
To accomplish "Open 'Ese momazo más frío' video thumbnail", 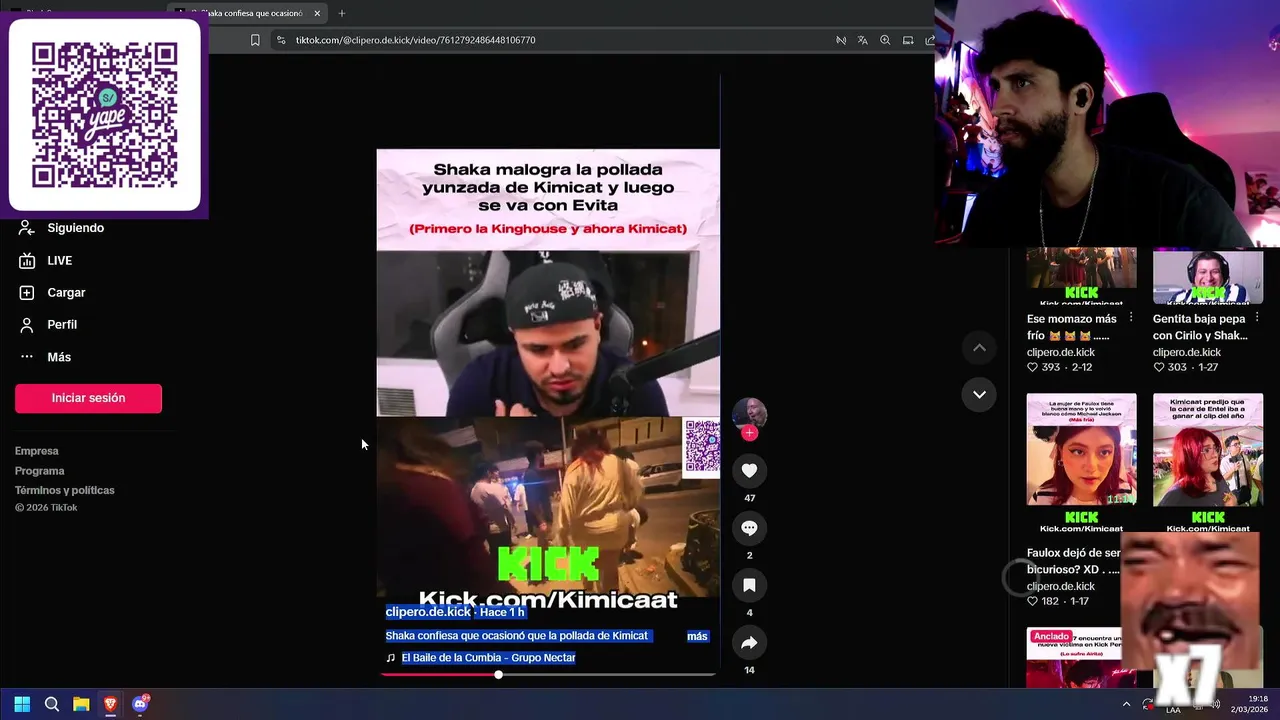I will pyautogui.click(x=1081, y=275).
